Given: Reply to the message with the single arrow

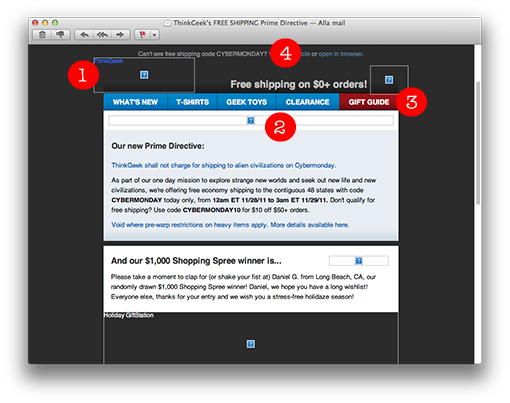Looking at the screenshot, I should pos(84,35).
